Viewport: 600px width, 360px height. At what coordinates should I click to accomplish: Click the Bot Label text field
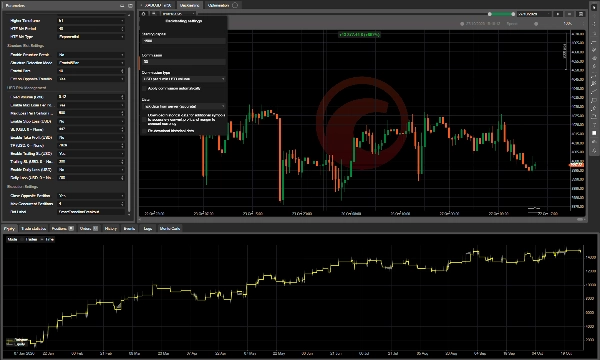(x=91, y=212)
